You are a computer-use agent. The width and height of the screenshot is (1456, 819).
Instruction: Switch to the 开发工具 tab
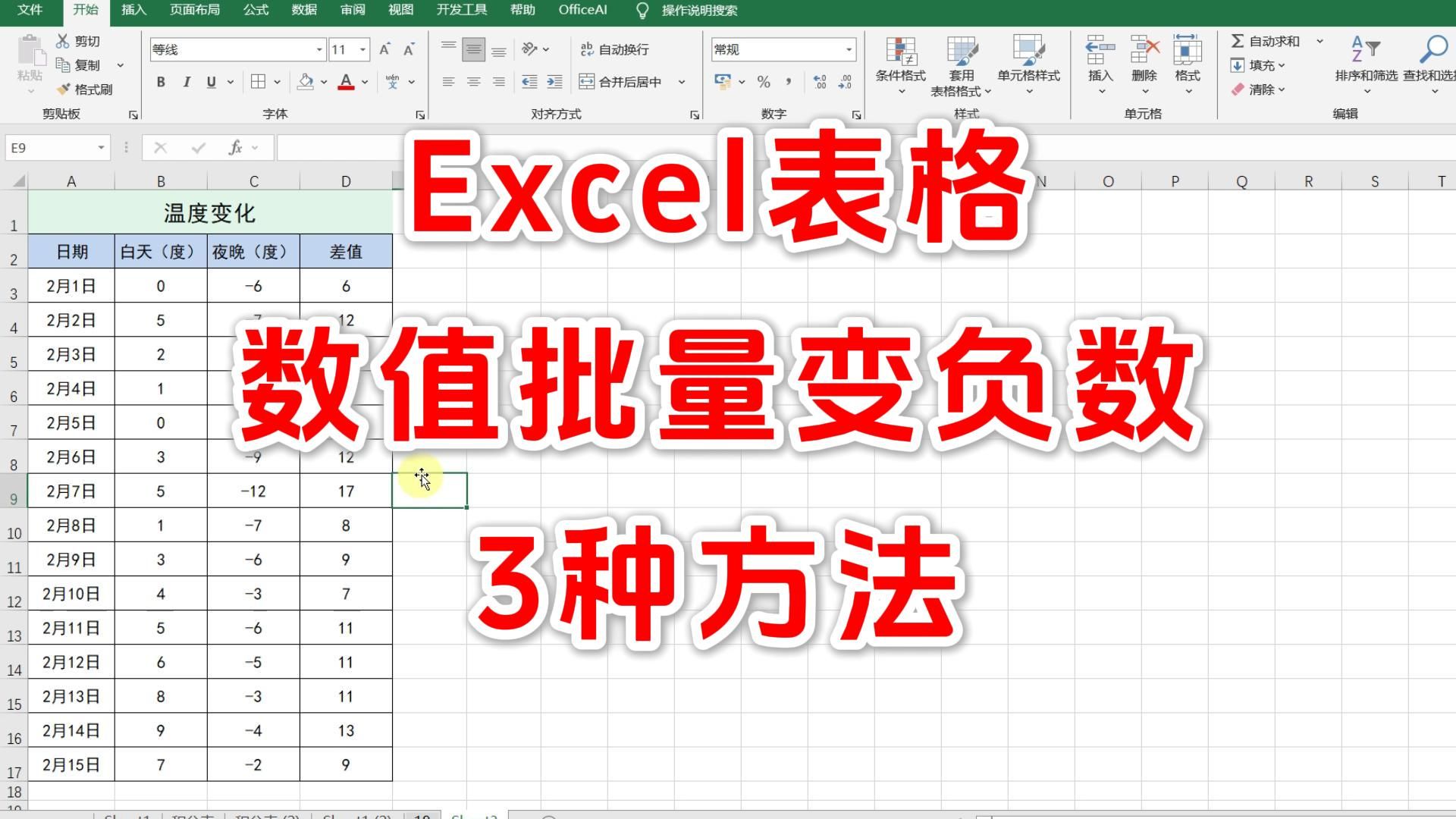(x=462, y=10)
